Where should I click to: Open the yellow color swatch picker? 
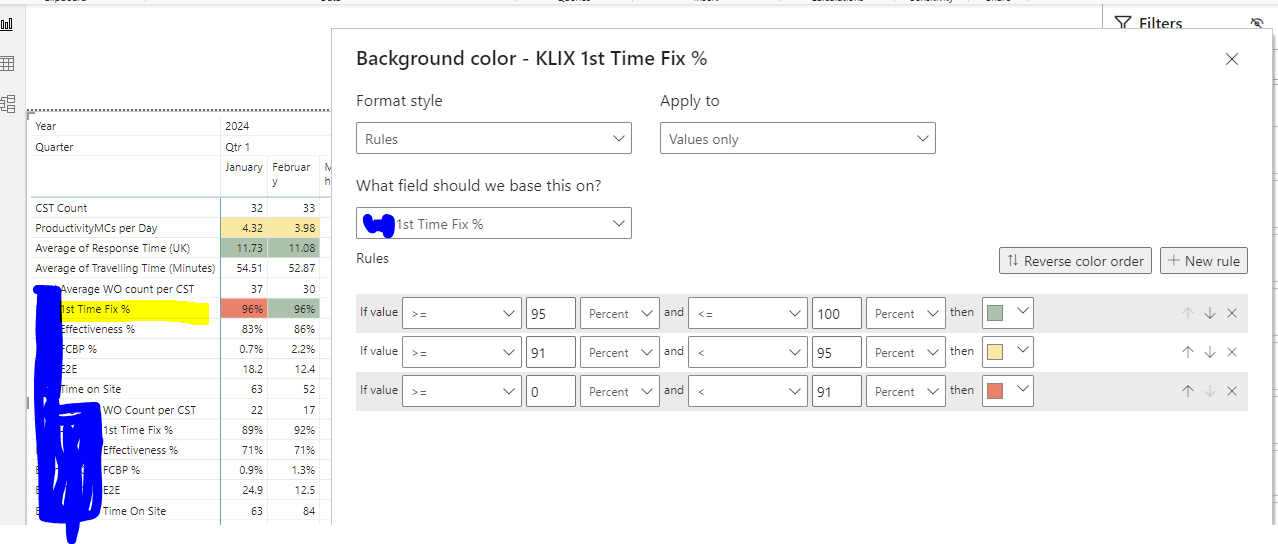(1008, 352)
